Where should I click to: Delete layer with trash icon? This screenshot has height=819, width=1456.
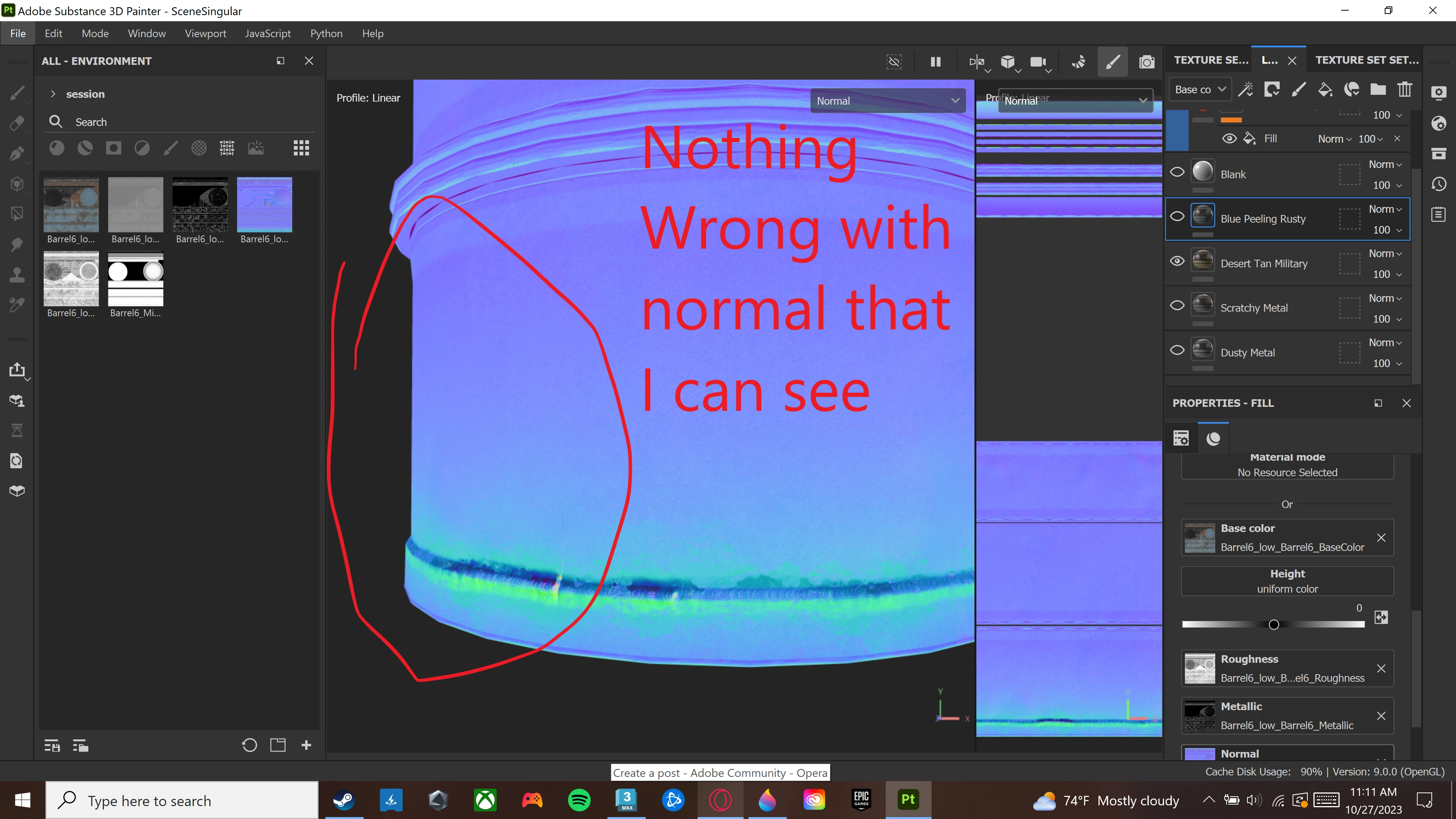coord(1404,89)
